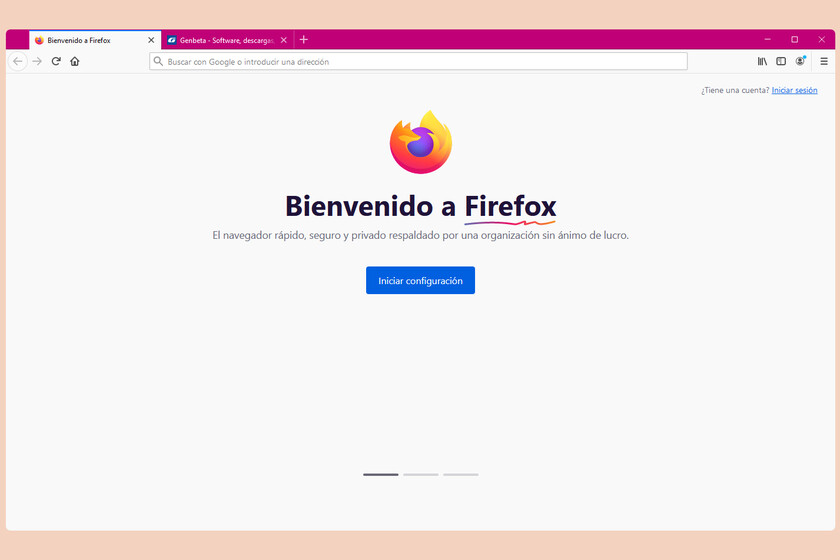Switch to the Genbeta - Software tab
840x560 pixels.
227,40
